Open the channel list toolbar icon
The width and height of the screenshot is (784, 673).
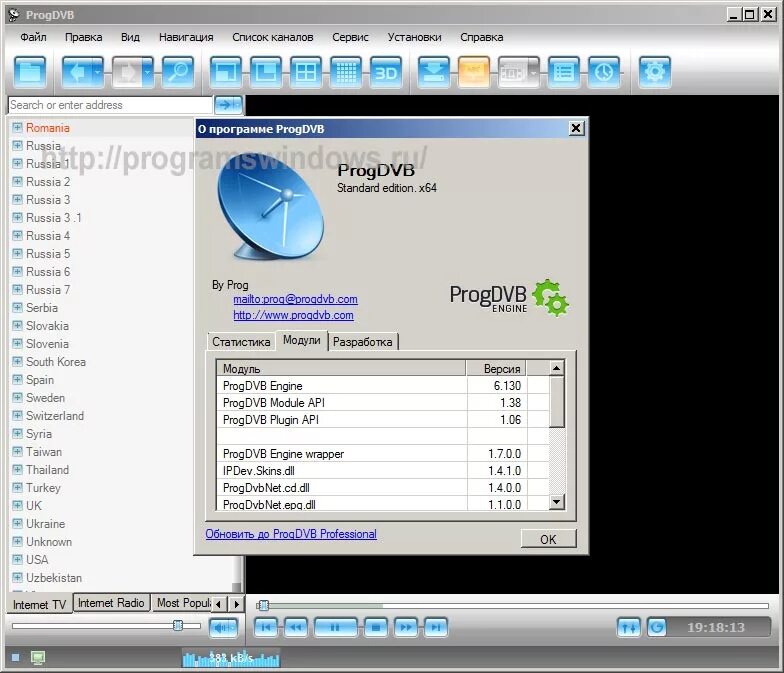coord(564,72)
